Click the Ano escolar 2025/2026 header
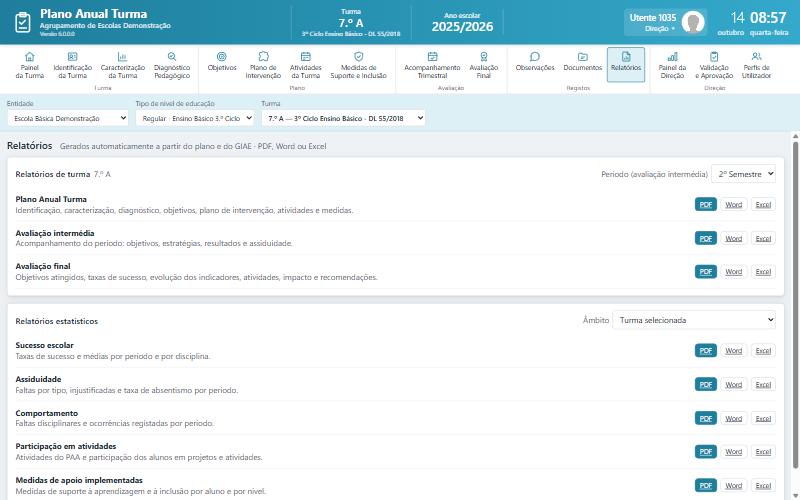800x500 pixels. pos(462,23)
